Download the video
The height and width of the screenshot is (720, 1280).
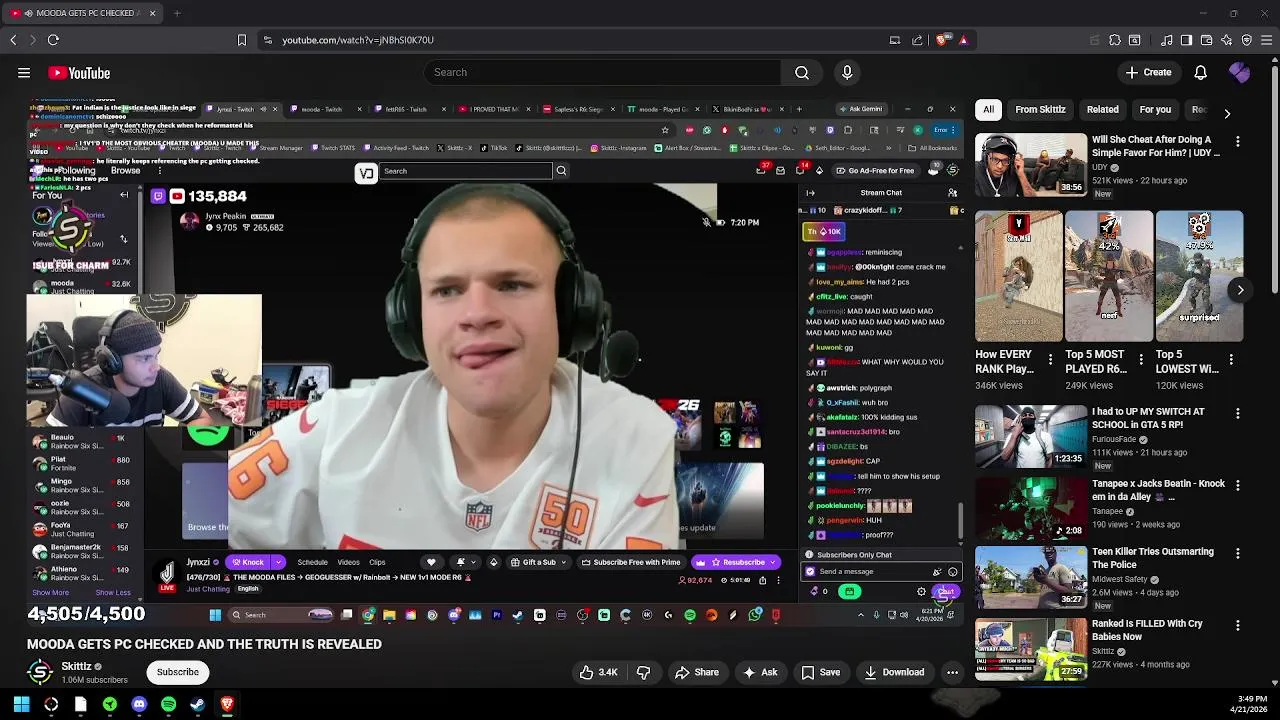click(893, 673)
